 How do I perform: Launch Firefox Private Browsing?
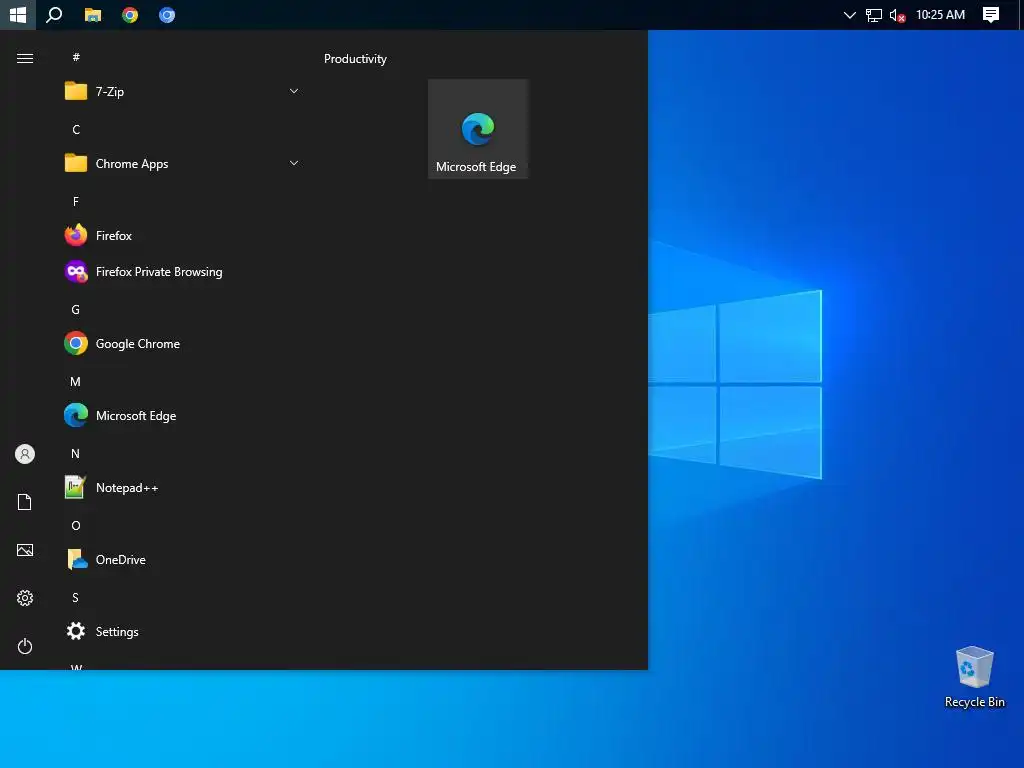coord(183,271)
